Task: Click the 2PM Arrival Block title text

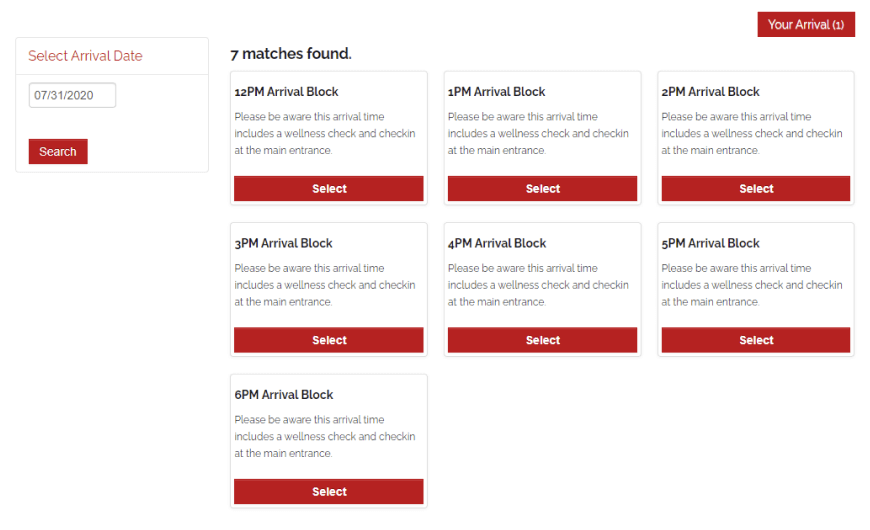Action: pos(711,92)
